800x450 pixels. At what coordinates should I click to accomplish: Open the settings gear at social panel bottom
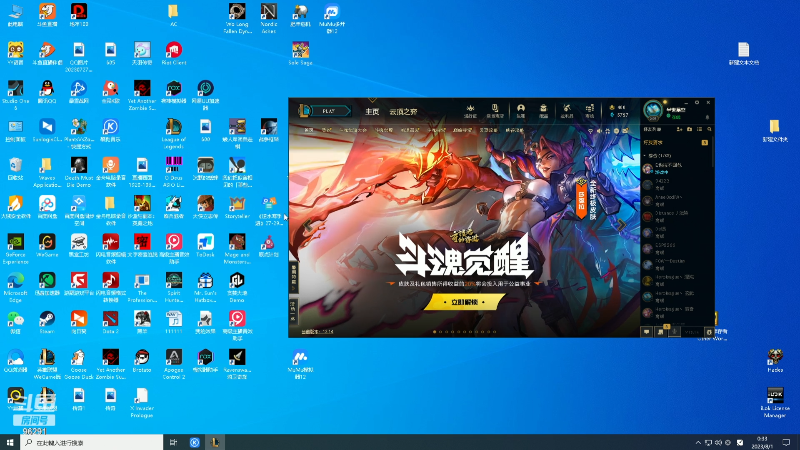pos(709,332)
